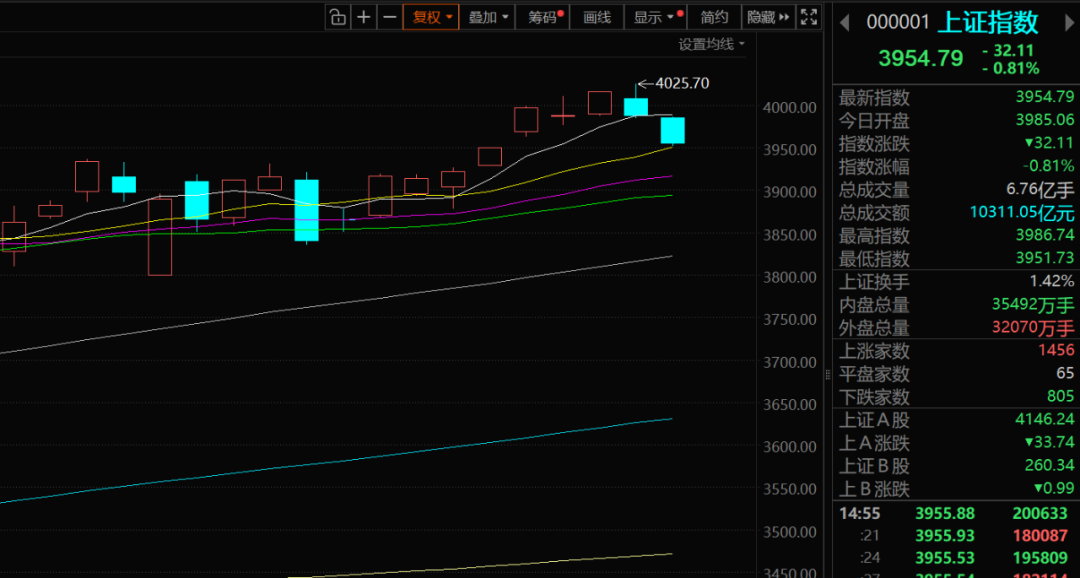
Task: Click the 14:55 trade tick row
Action: pyautogui.click(x=956, y=513)
